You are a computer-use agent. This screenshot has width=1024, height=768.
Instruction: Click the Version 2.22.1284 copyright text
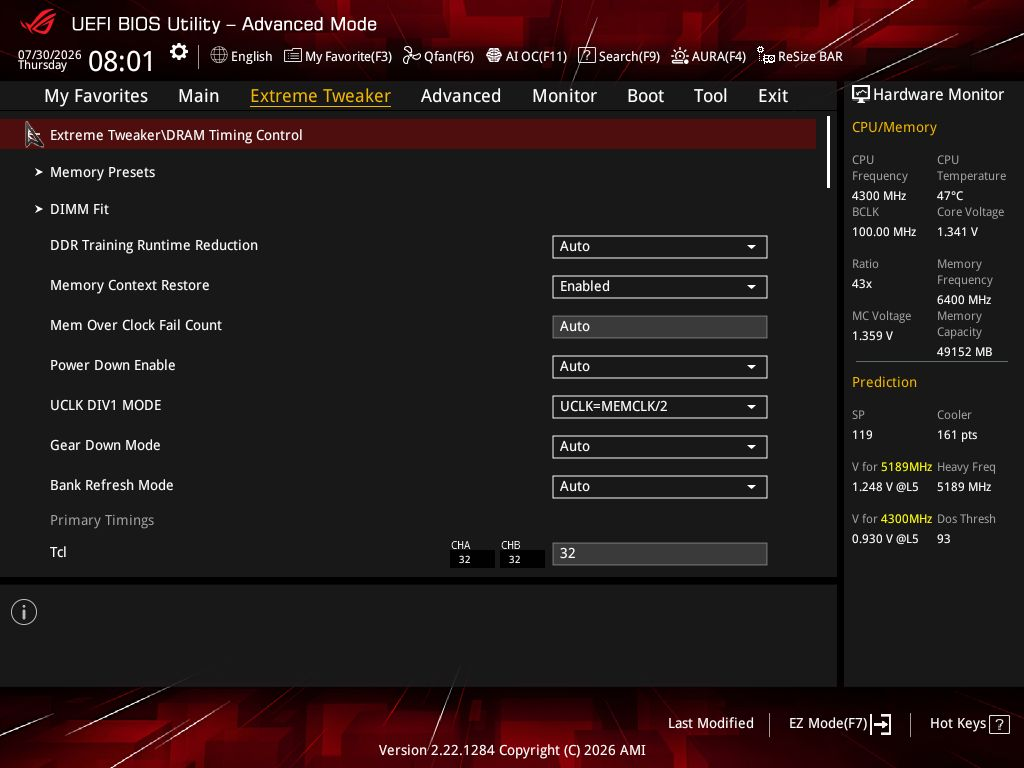pos(512,750)
